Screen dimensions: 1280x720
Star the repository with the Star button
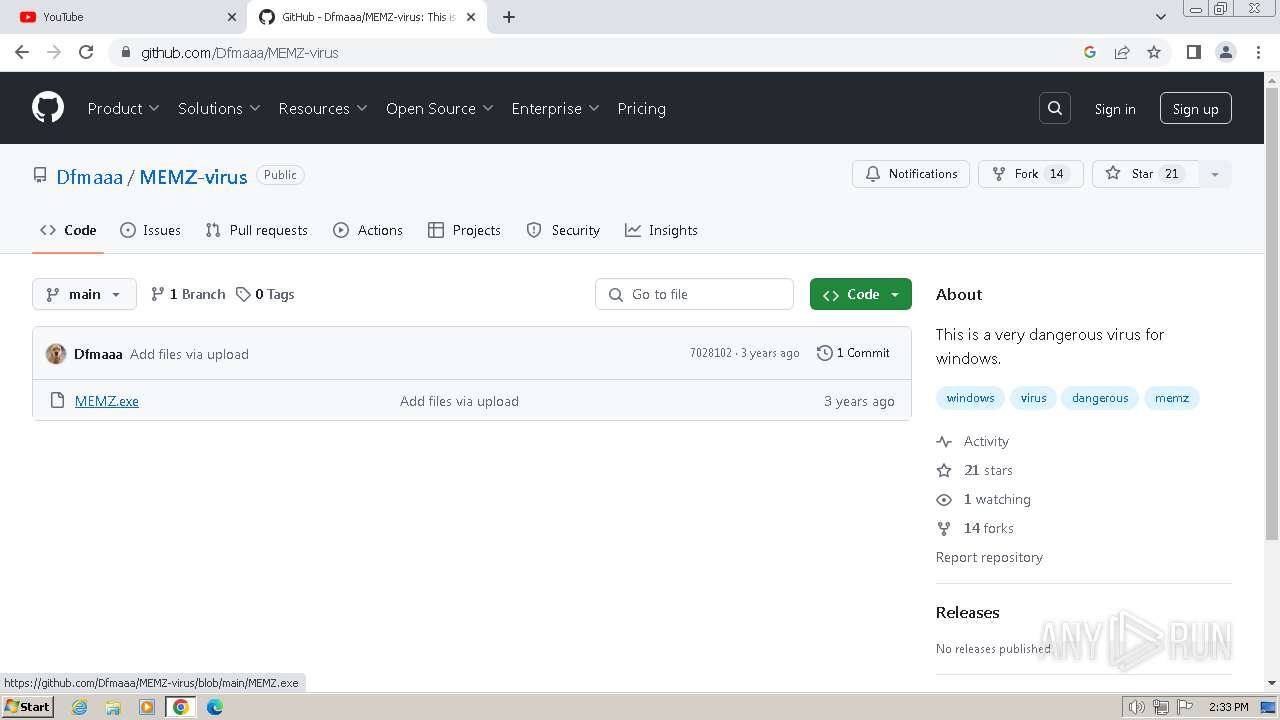click(x=1145, y=174)
